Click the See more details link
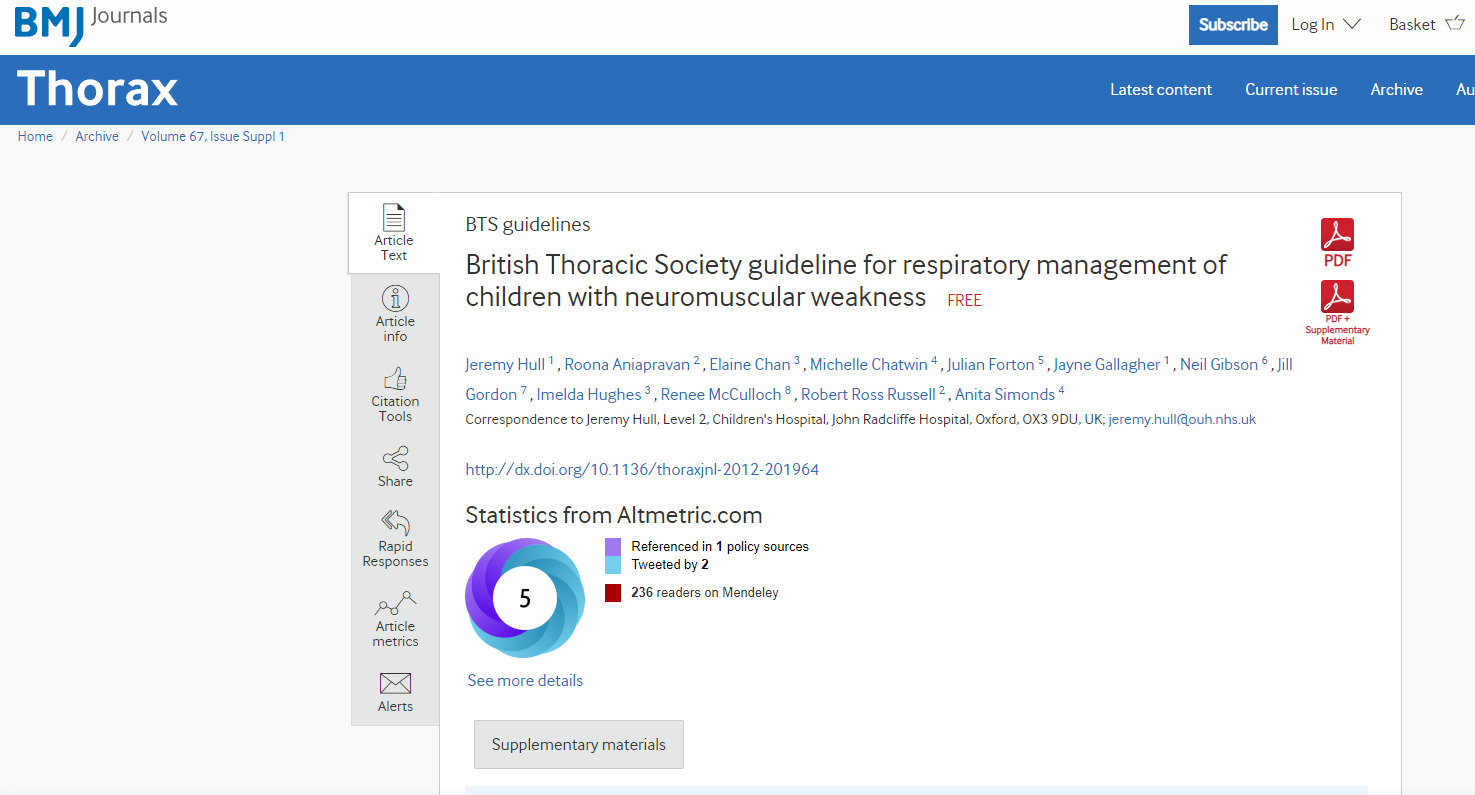 525,681
